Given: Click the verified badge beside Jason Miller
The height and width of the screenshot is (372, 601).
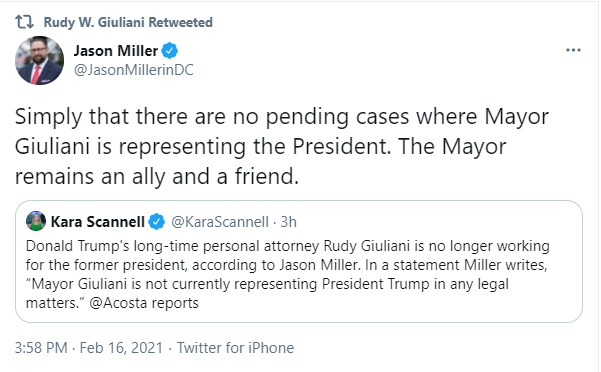Looking at the screenshot, I should 169,51.
